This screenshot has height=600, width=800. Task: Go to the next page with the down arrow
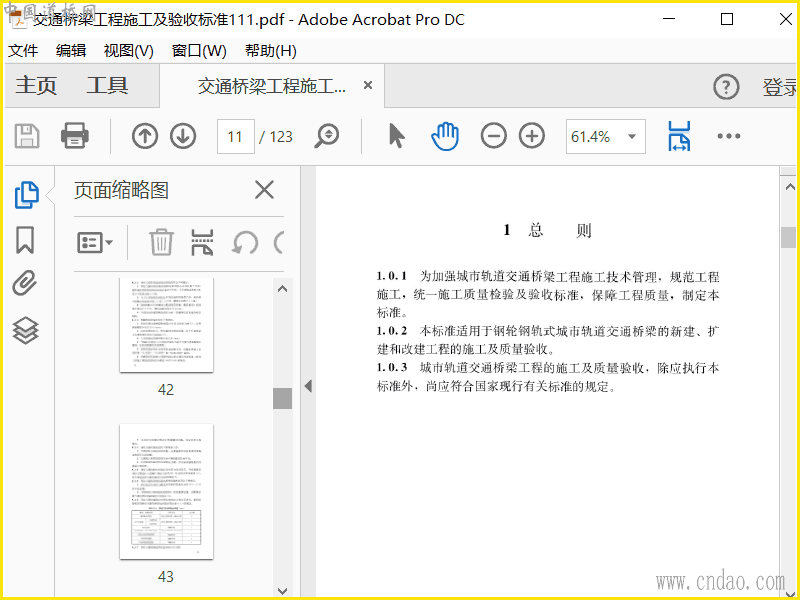click(183, 136)
